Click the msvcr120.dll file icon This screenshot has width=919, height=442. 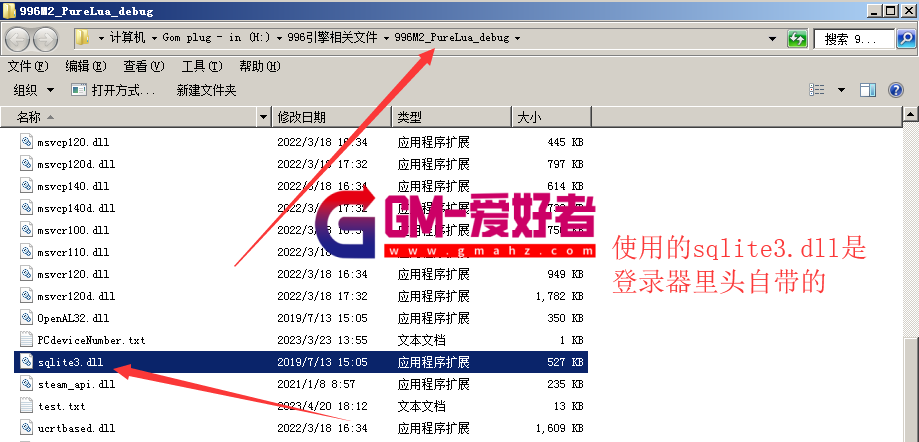tap(26, 274)
